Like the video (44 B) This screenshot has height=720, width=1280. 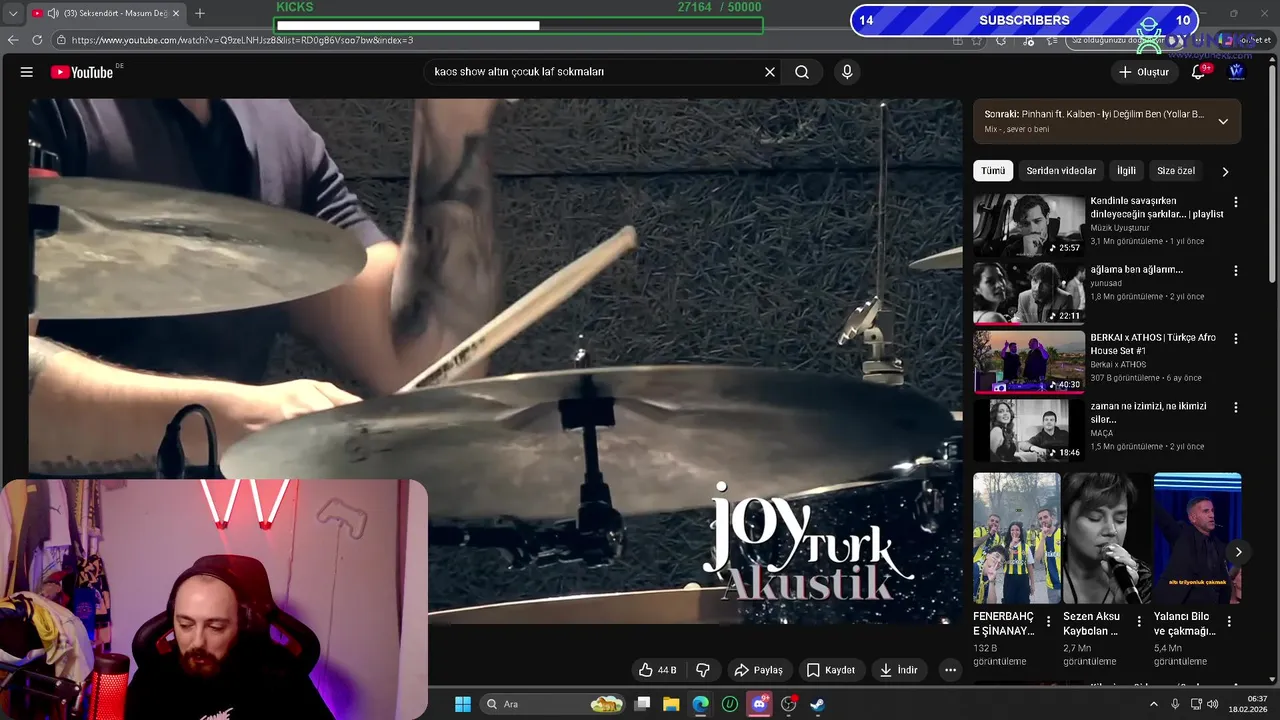(x=658, y=670)
